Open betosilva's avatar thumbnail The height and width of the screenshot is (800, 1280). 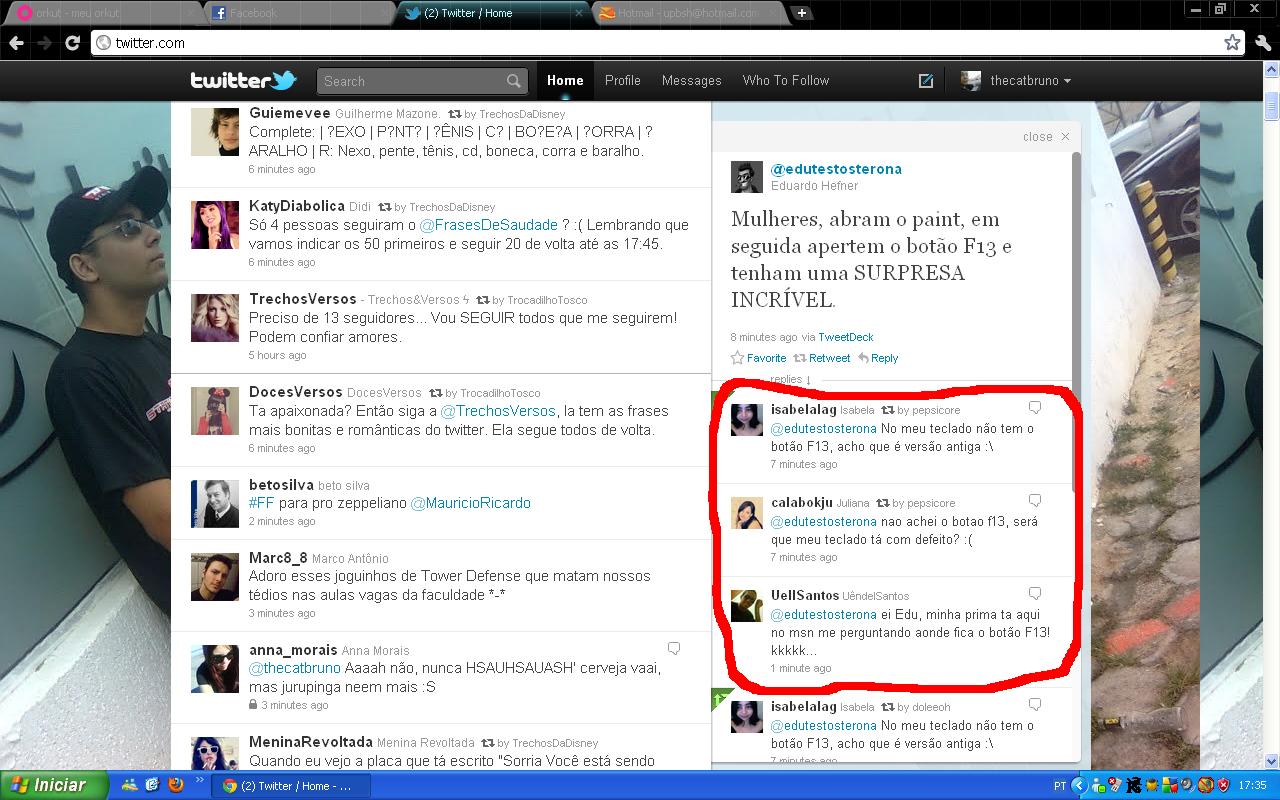[x=215, y=503]
